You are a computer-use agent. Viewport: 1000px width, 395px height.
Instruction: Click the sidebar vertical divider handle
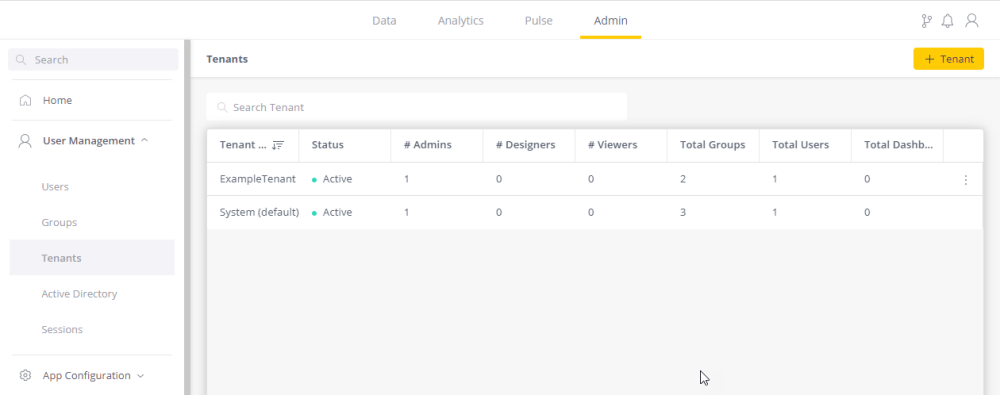[x=187, y=217]
